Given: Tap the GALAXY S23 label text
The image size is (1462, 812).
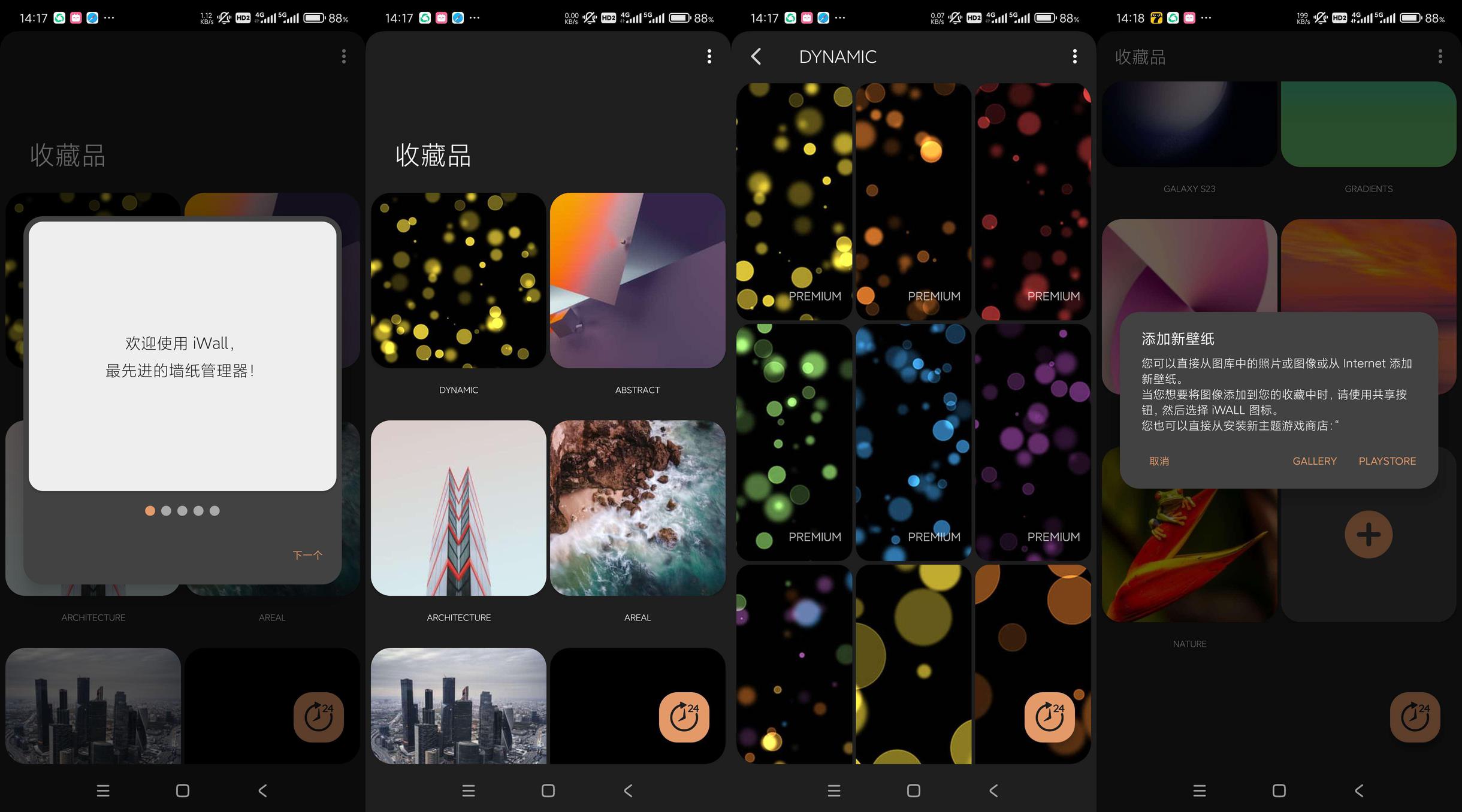Looking at the screenshot, I should (1189, 189).
